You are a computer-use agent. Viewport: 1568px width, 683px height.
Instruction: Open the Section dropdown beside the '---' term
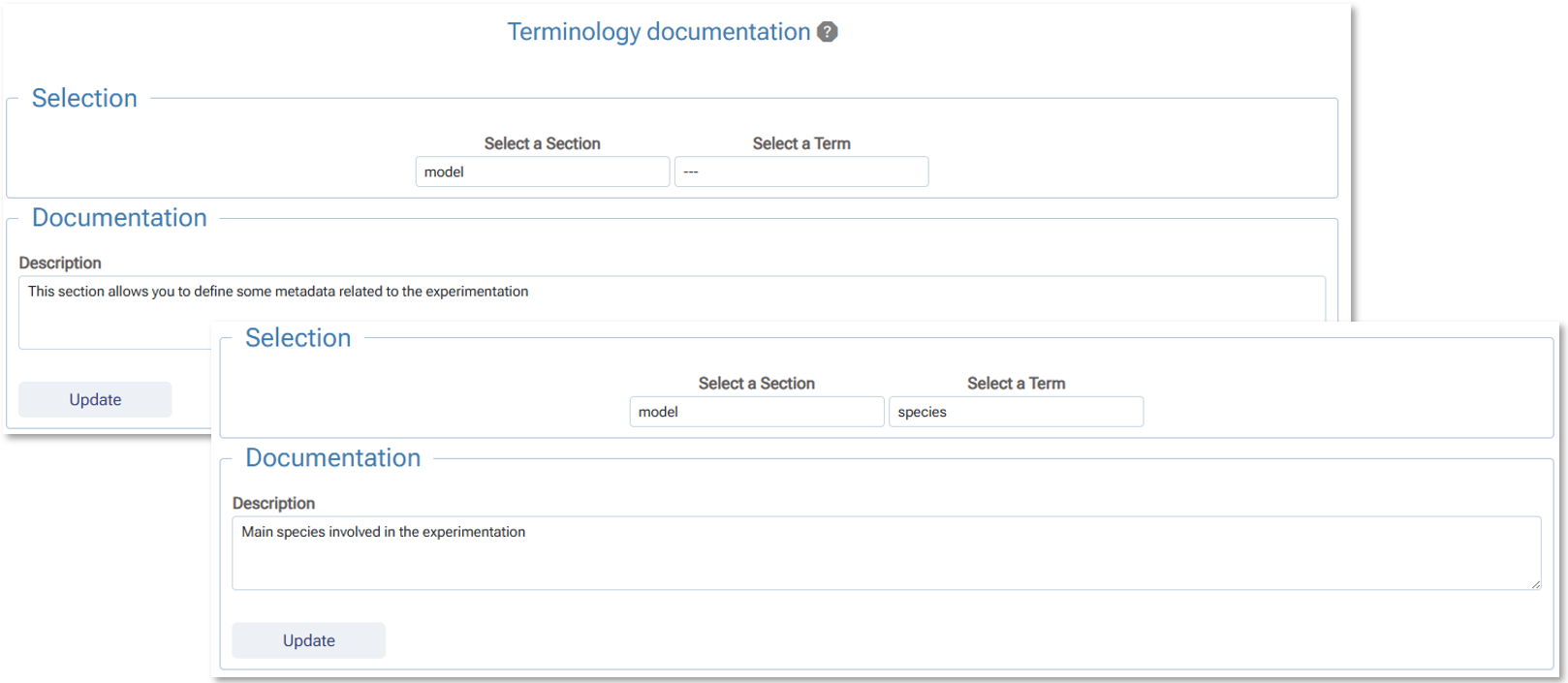click(543, 171)
